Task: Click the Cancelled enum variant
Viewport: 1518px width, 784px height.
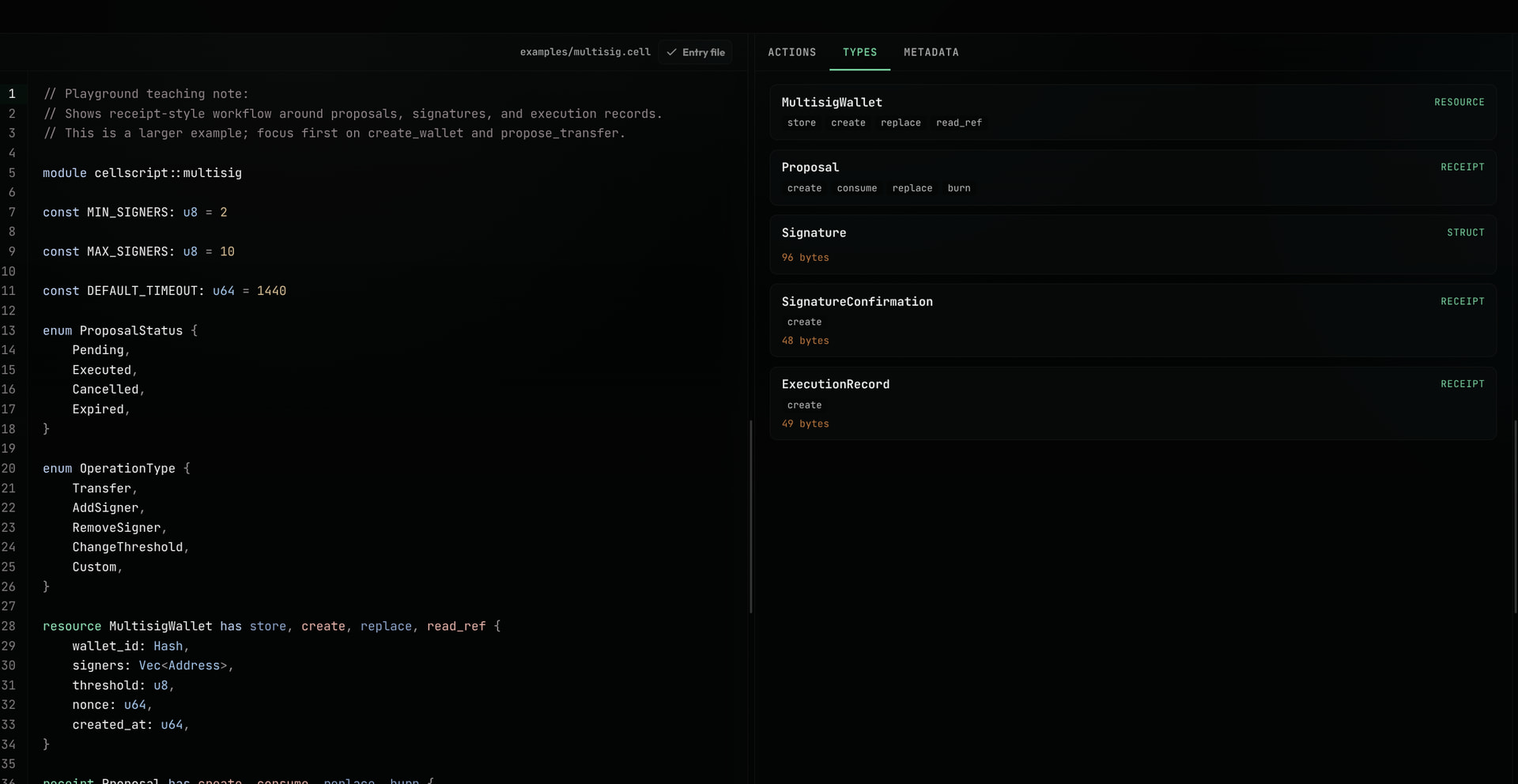Action: click(x=105, y=390)
